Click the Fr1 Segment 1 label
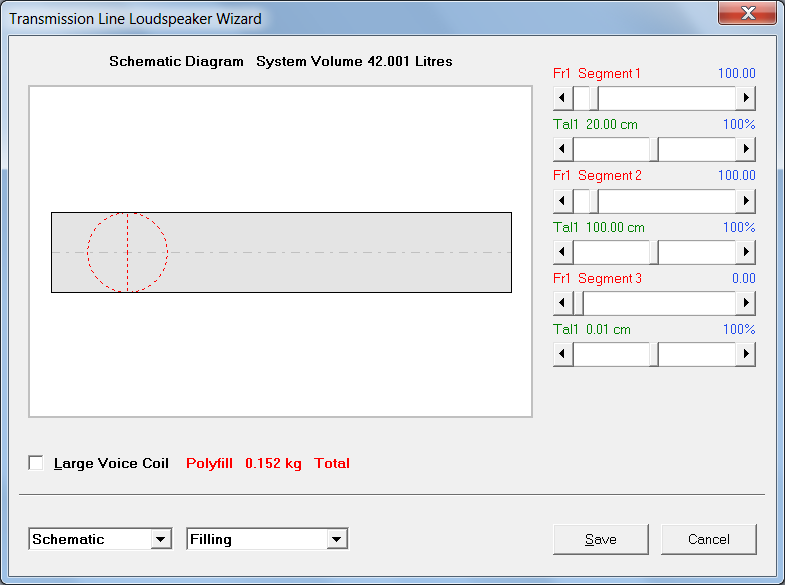The width and height of the screenshot is (785, 585). pos(597,74)
